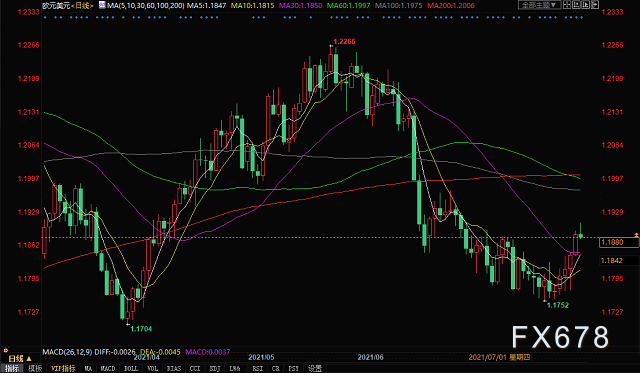Open the 全部主题 theme dropdown
Screen dimensions: 640x373
point(540,4)
